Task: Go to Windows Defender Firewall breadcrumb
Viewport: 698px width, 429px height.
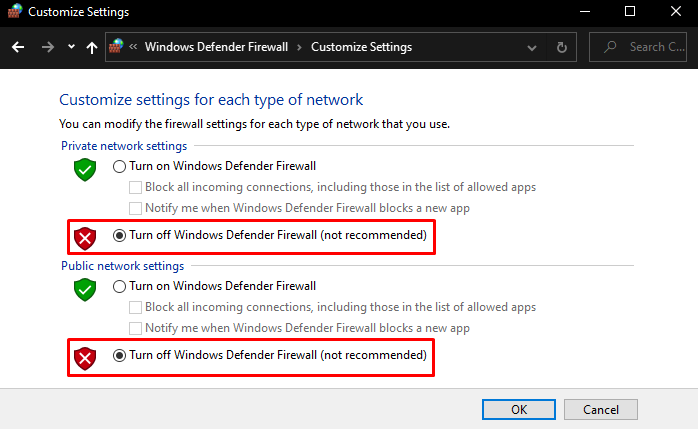Action: pos(216,47)
